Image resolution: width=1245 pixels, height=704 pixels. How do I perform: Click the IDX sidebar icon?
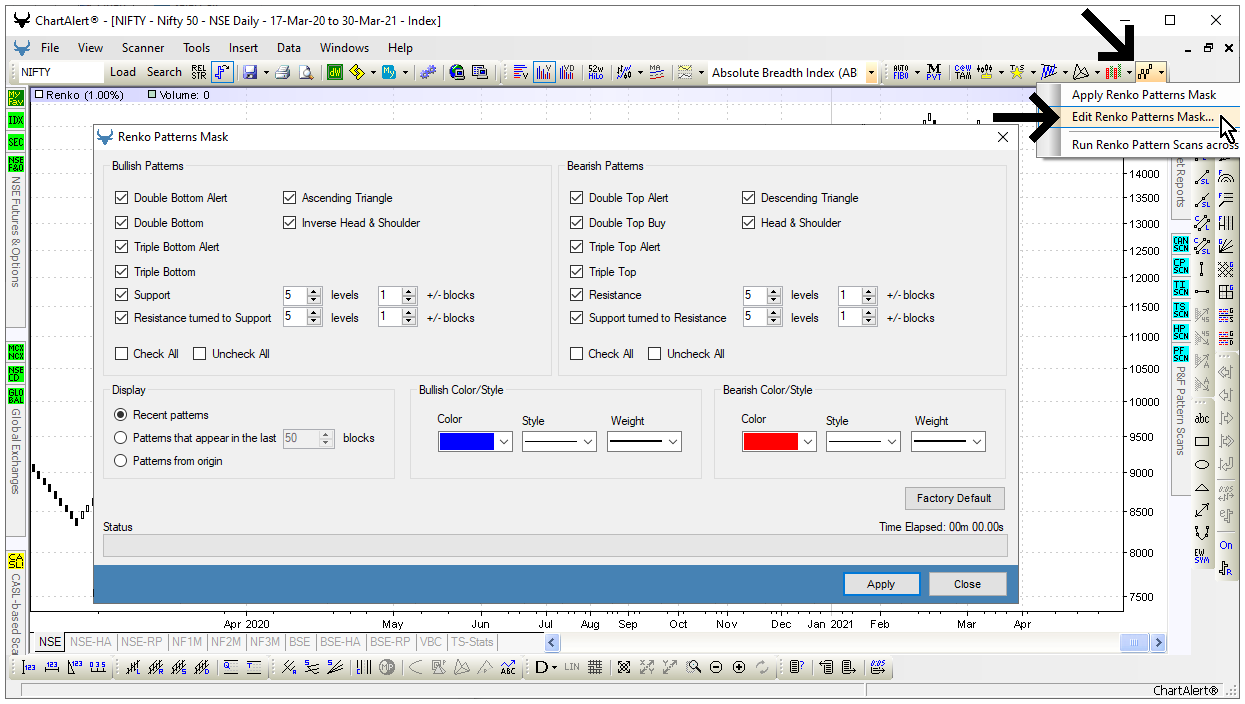point(16,120)
